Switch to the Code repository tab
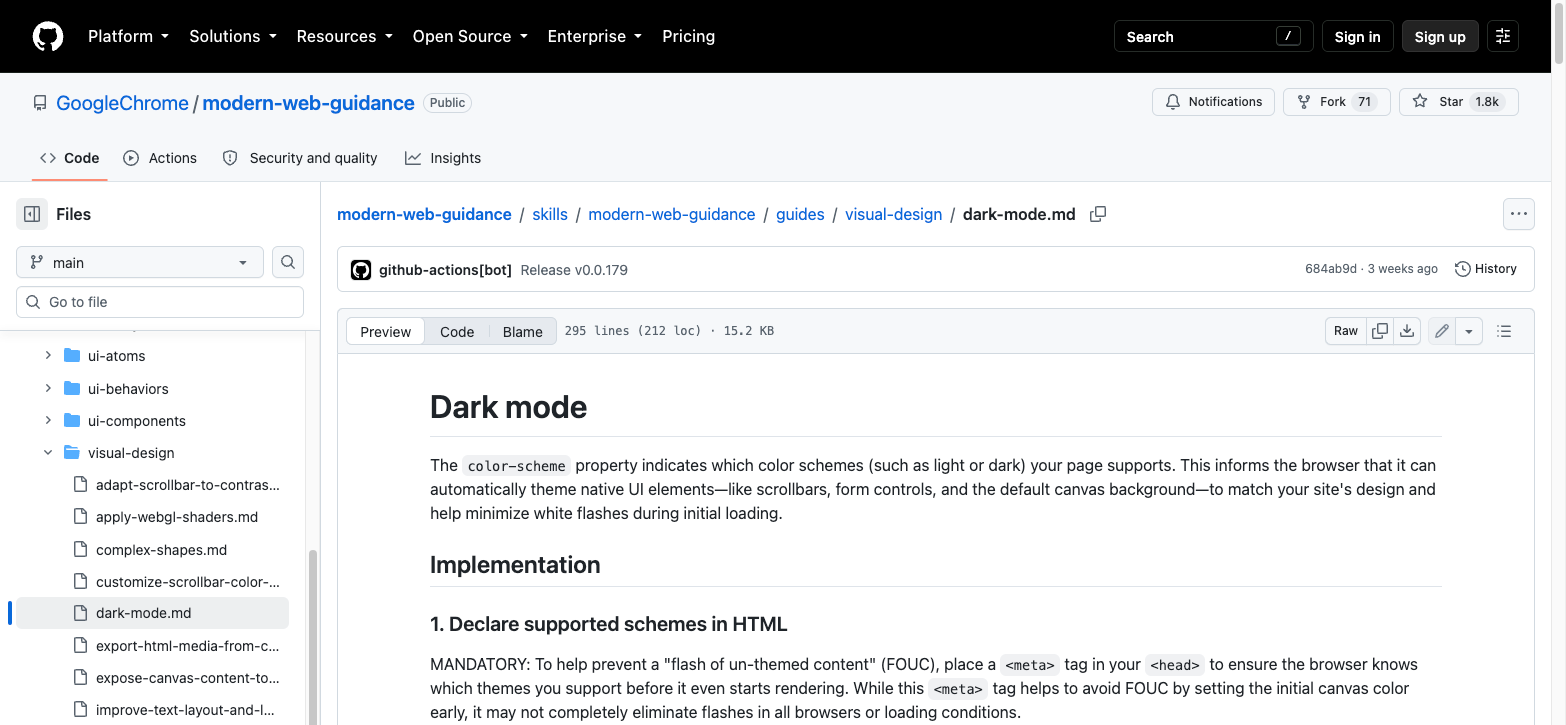Image resolution: width=1566 pixels, height=725 pixels. click(x=69, y=158)
